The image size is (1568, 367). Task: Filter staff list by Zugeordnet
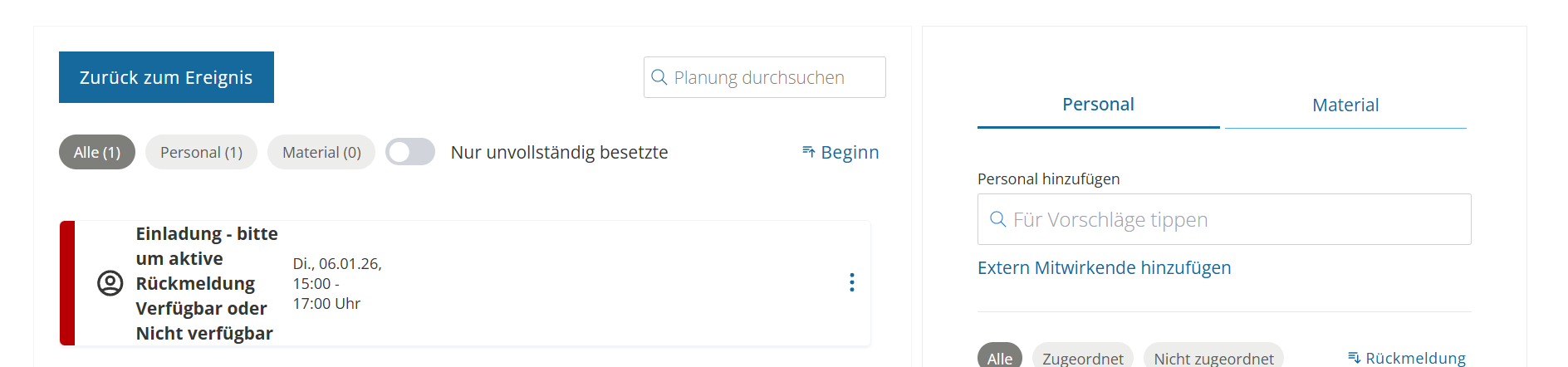coord(1082,358)
